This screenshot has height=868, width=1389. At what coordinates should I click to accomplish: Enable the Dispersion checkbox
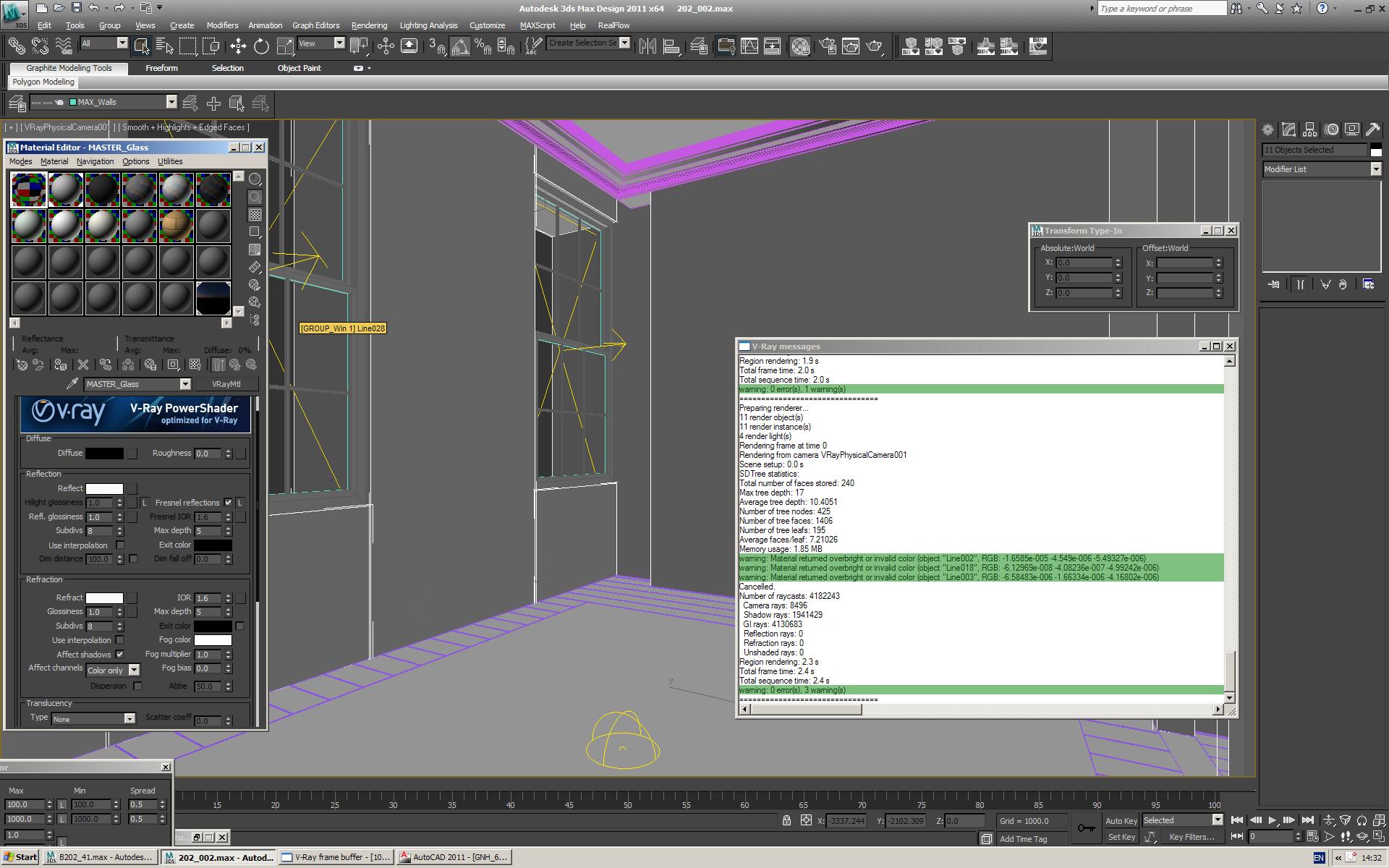(137, 686)
